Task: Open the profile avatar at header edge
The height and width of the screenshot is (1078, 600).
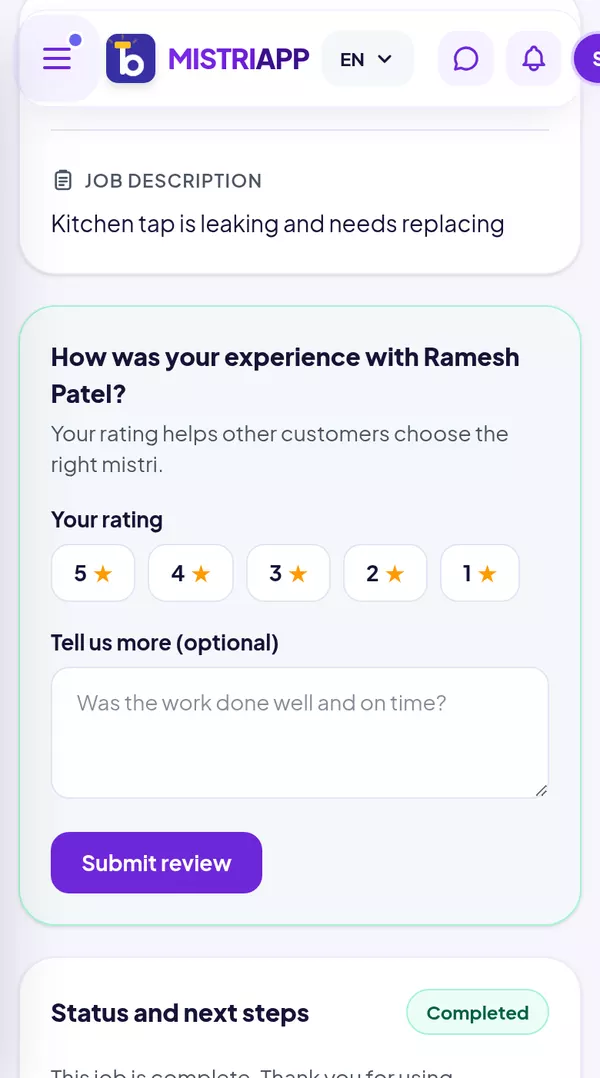Action: (588, 58)
